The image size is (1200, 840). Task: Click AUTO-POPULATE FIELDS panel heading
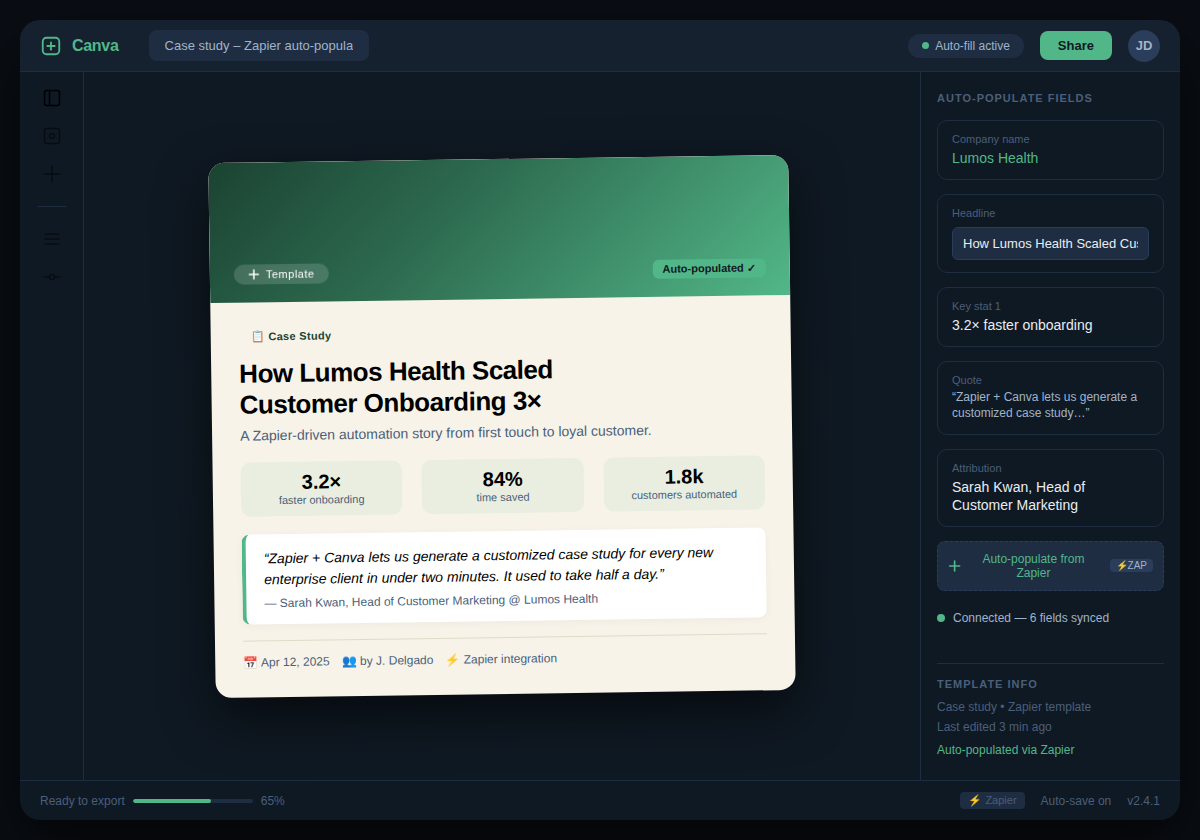tap(1015, 98)
